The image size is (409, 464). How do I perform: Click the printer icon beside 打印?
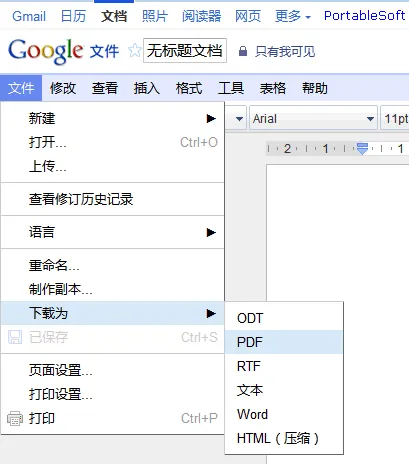pyautogui.click(x=15, y=418)
